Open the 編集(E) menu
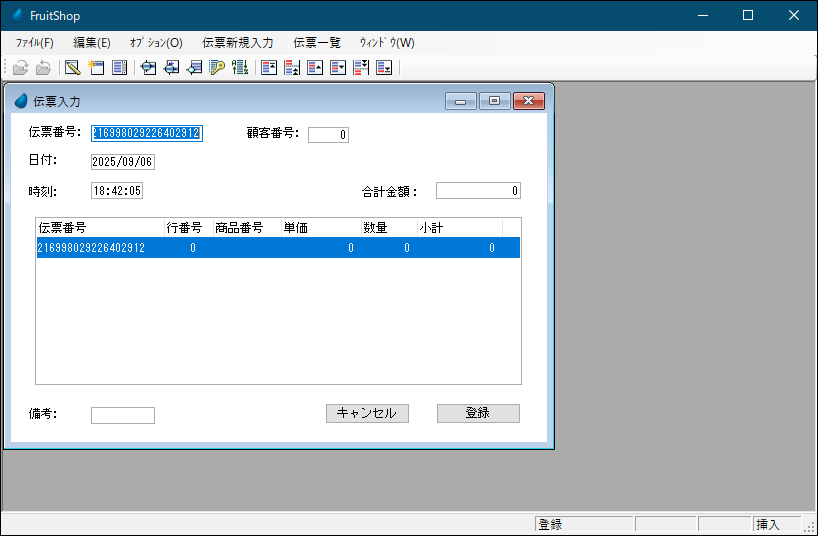This screenshot has width=818, height=536. pos(92,43)
